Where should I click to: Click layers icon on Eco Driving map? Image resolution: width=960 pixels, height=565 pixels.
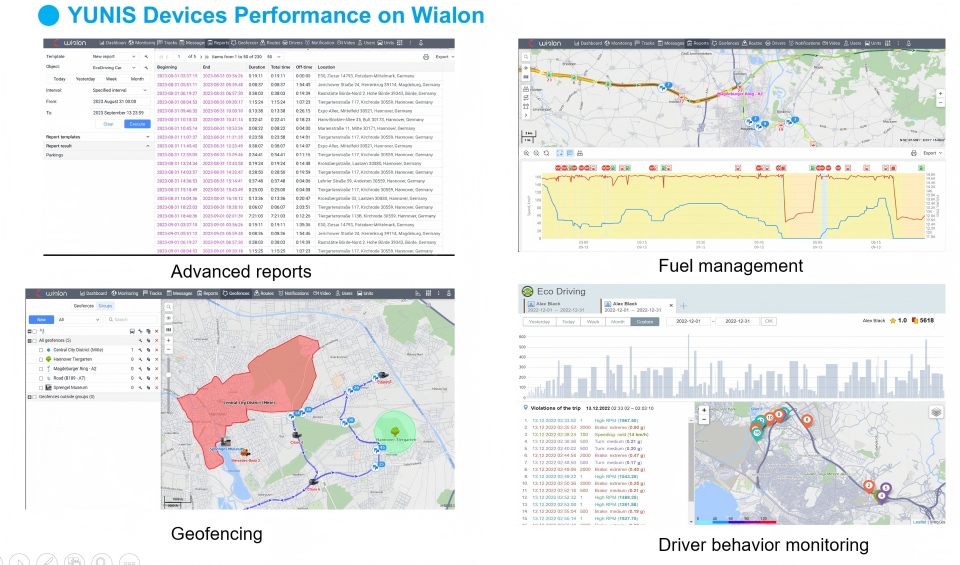pos(936,412)
